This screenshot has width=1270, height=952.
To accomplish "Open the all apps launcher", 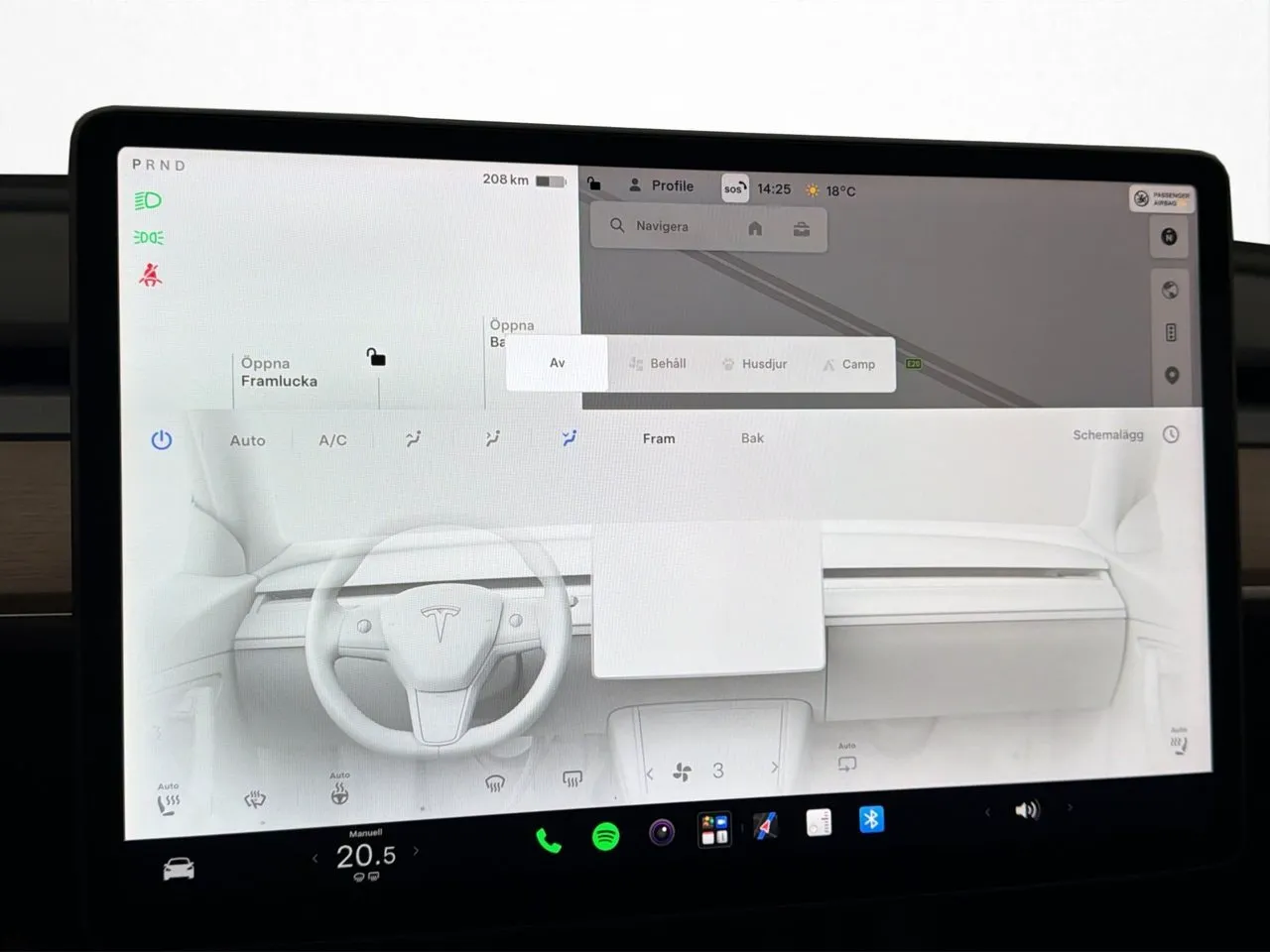I will 714,829.
